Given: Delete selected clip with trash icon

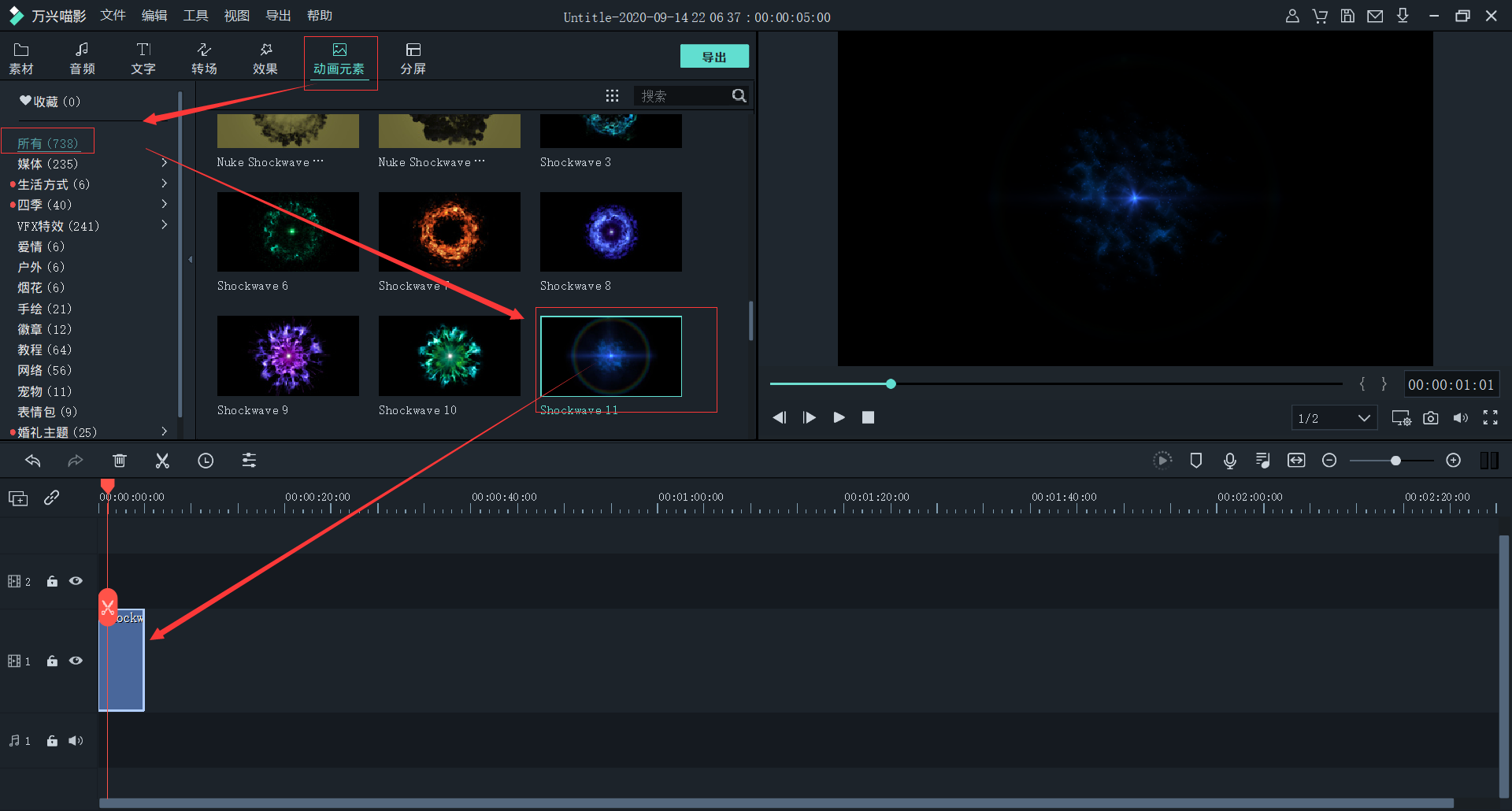Looking at the screenshot, I should 120,461.
